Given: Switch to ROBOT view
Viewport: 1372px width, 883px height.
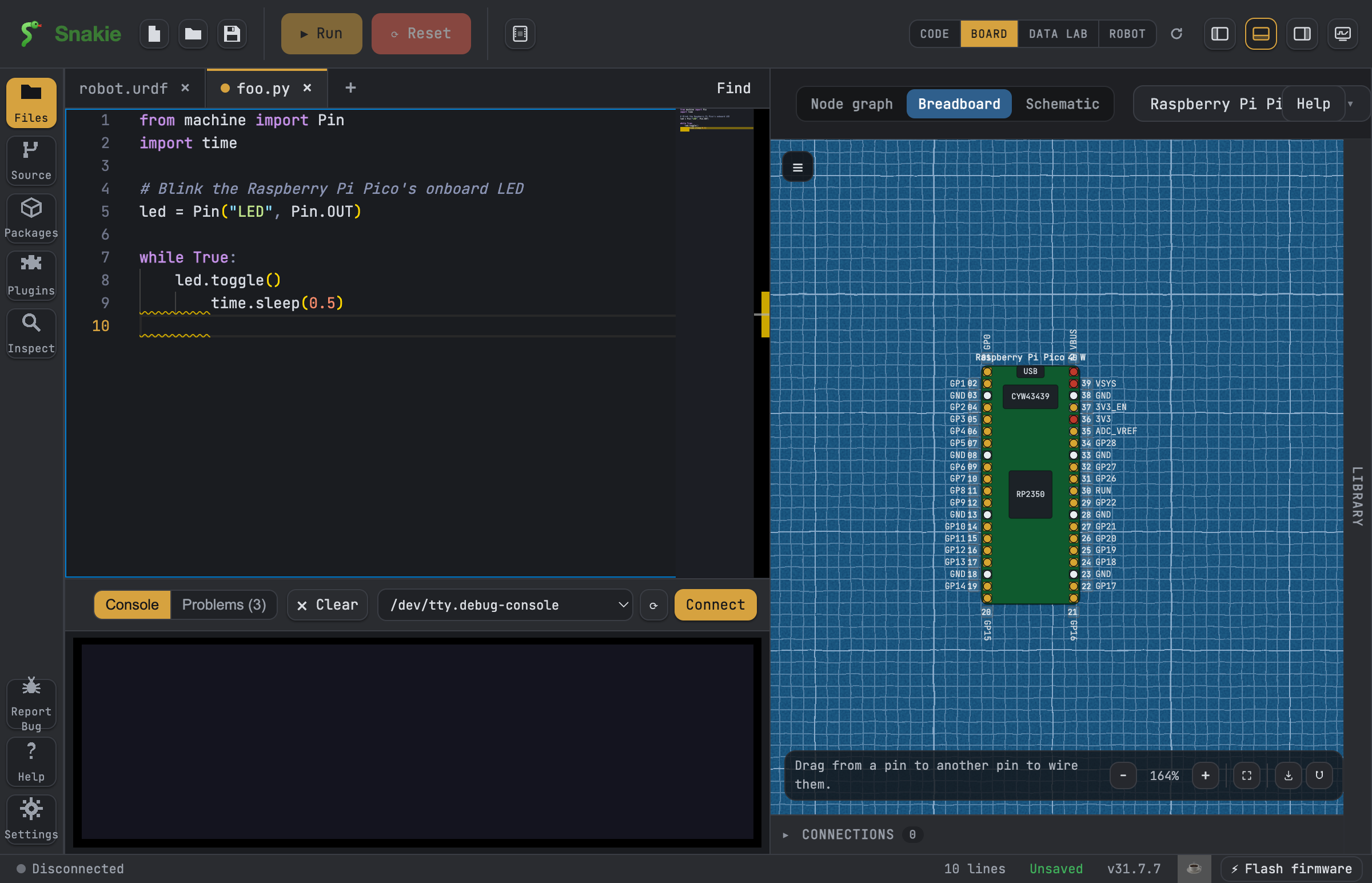Looking at the screenshot, I should point(1127,34).
